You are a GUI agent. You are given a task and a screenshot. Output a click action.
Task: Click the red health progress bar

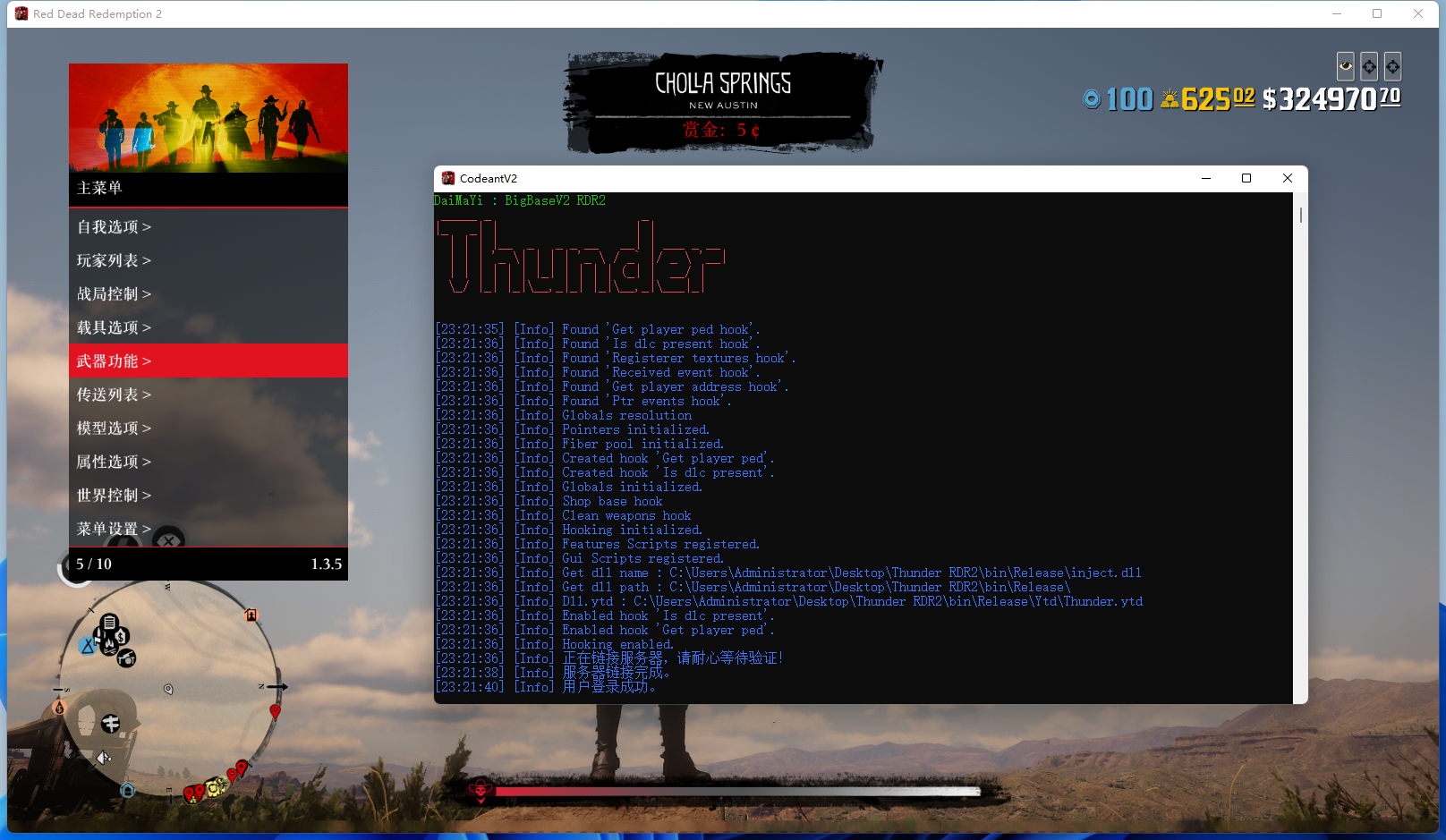737,791
